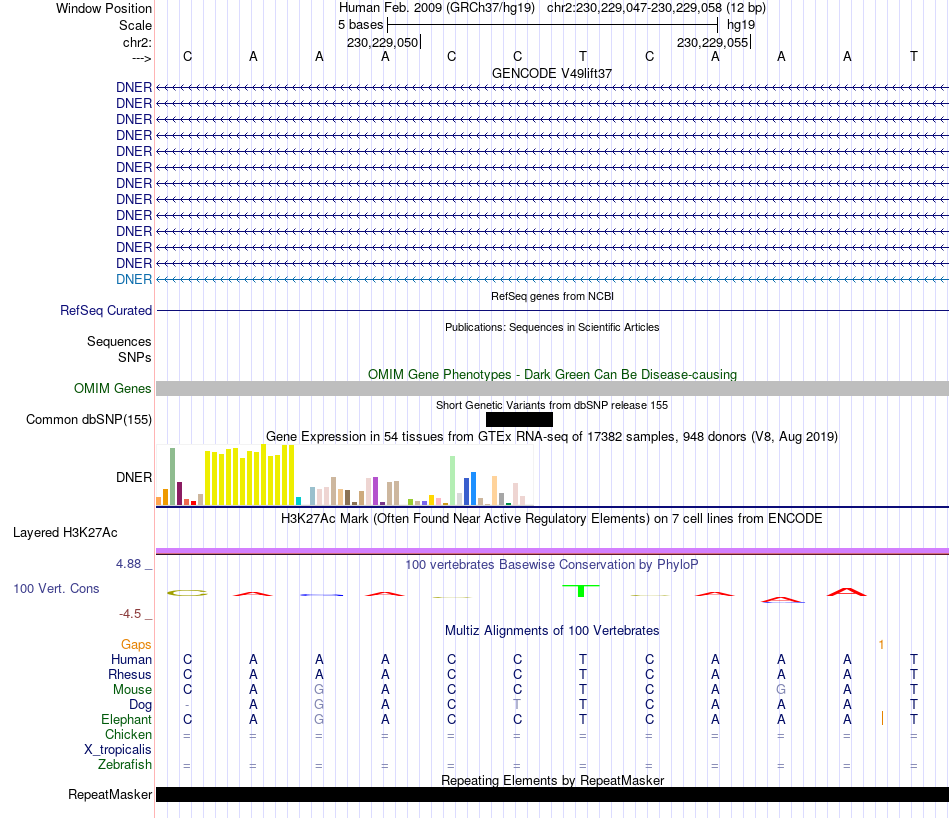
Task: Click the OMIM Genes track label
Action: click(x=113, y=388)
